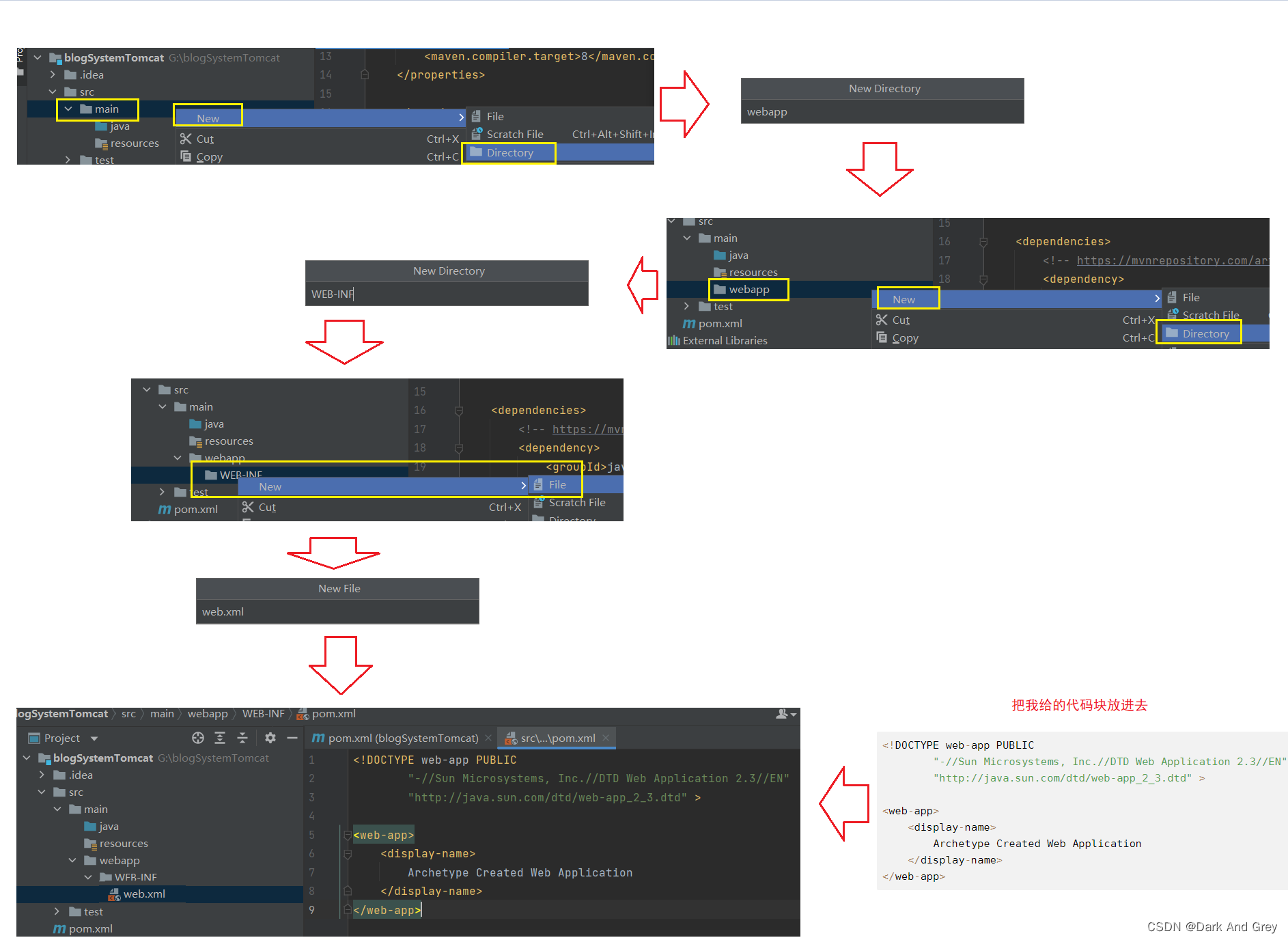Click New Directory field containing 'webapp'

(882, 112)
